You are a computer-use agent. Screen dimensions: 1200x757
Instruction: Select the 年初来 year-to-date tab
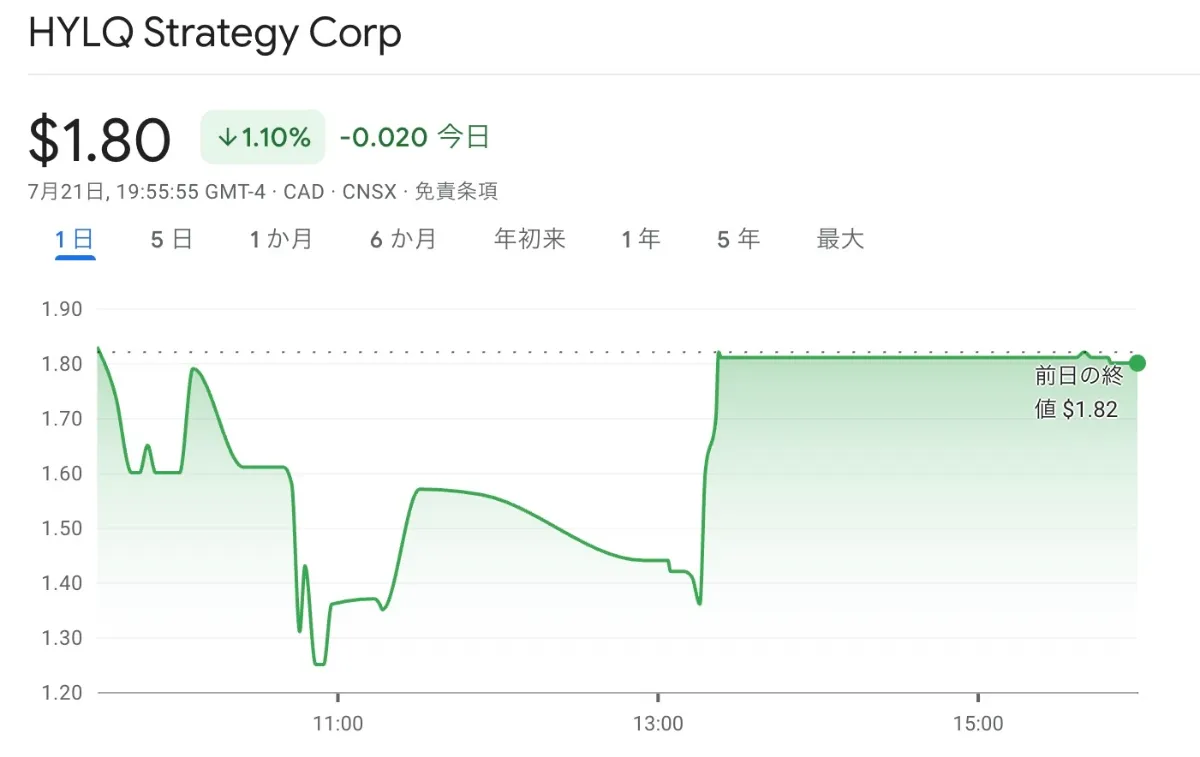tap(530, 239)
